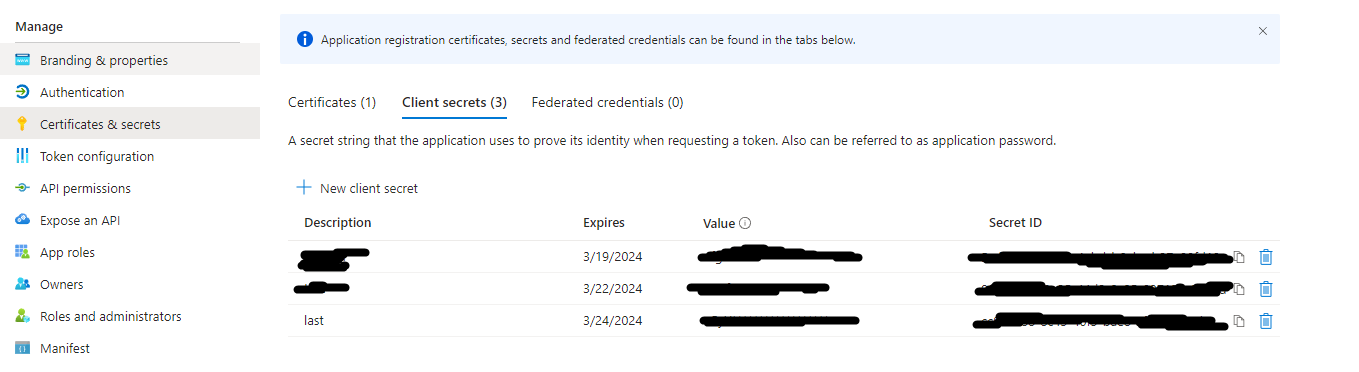Dismiss the information banner
The image size is (1359, 372).
click(x=1263, y=31)
